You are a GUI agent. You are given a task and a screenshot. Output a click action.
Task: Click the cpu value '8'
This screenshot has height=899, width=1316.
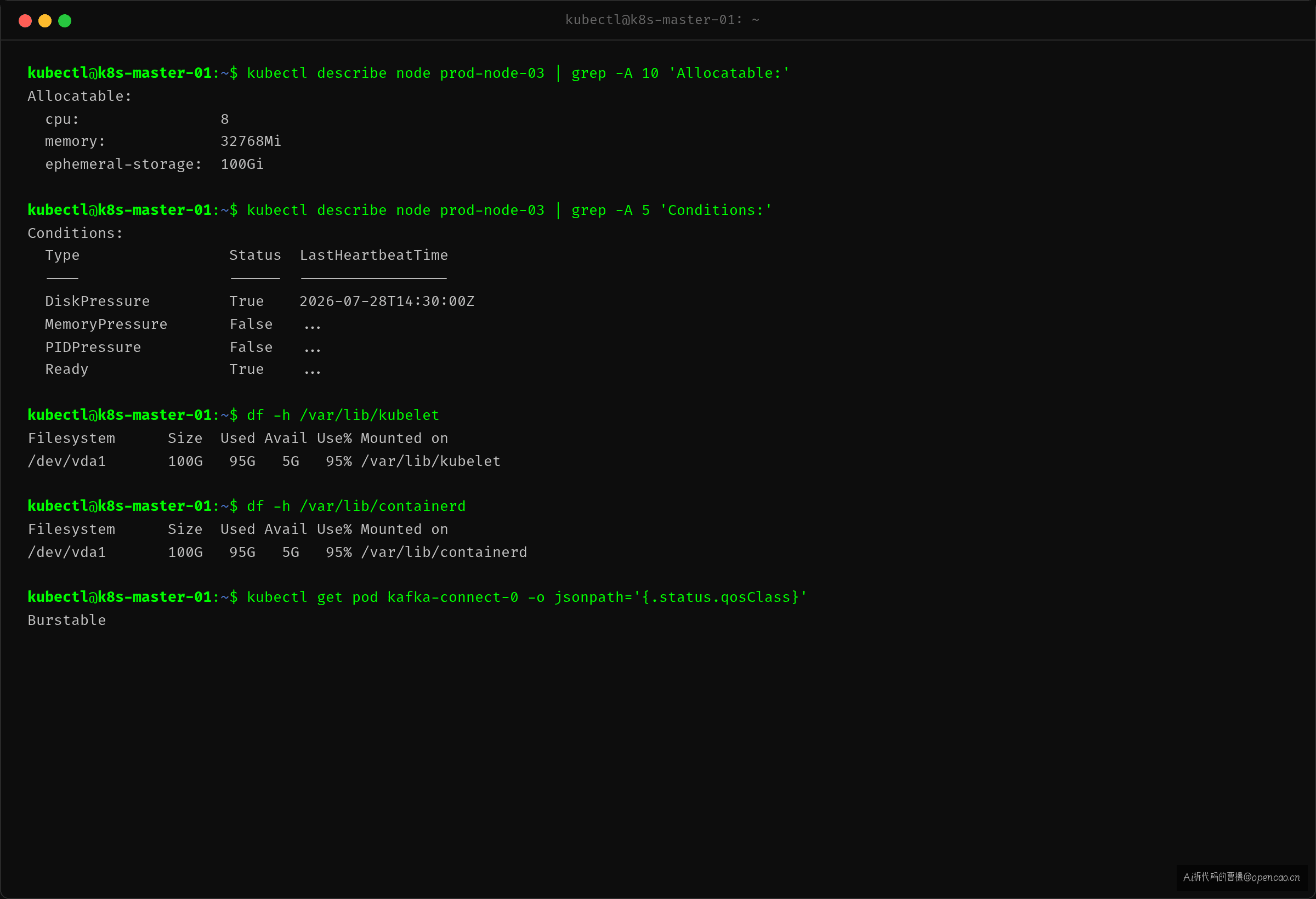[225, 119]
